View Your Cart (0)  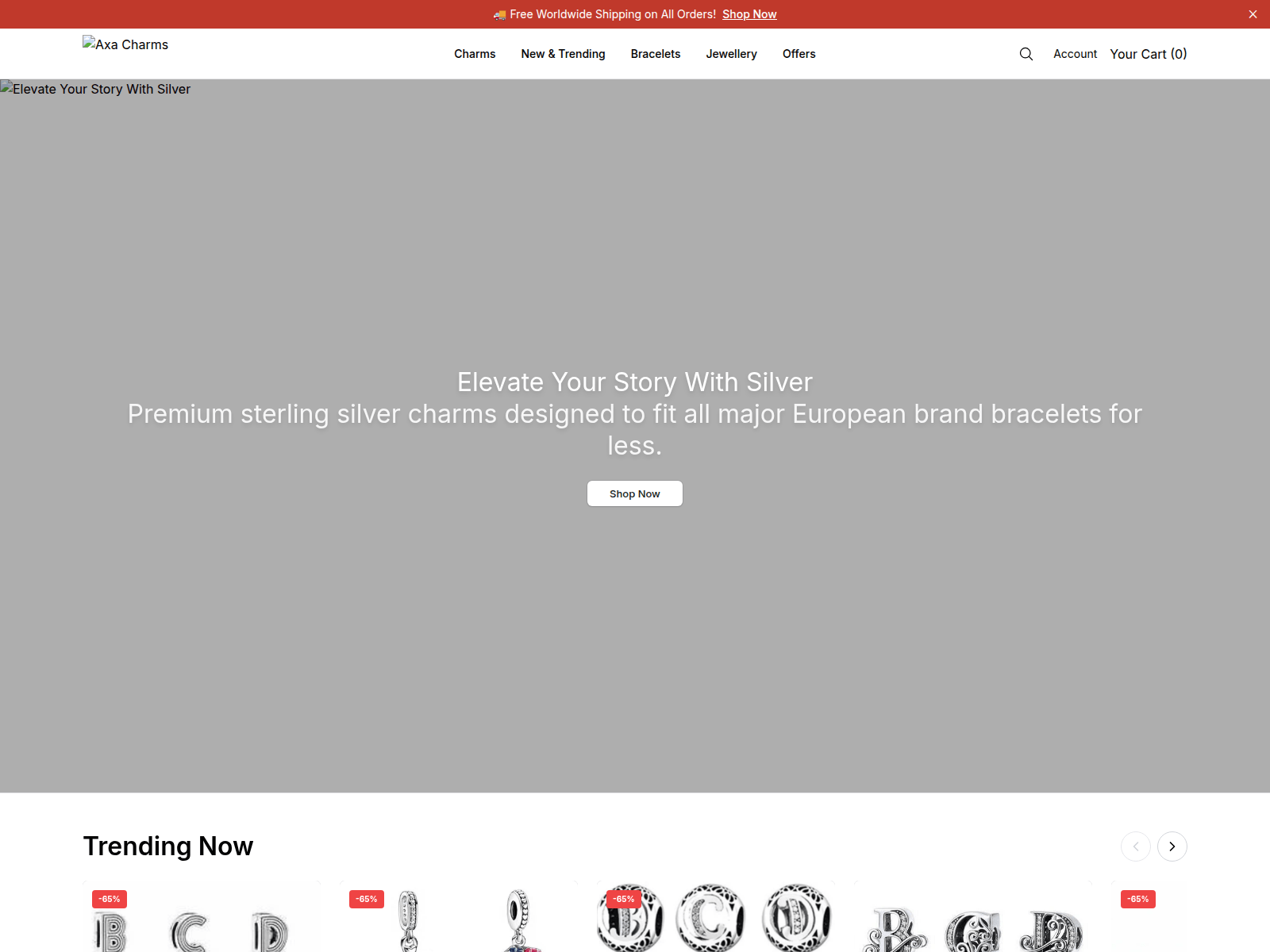[1148, 54]
